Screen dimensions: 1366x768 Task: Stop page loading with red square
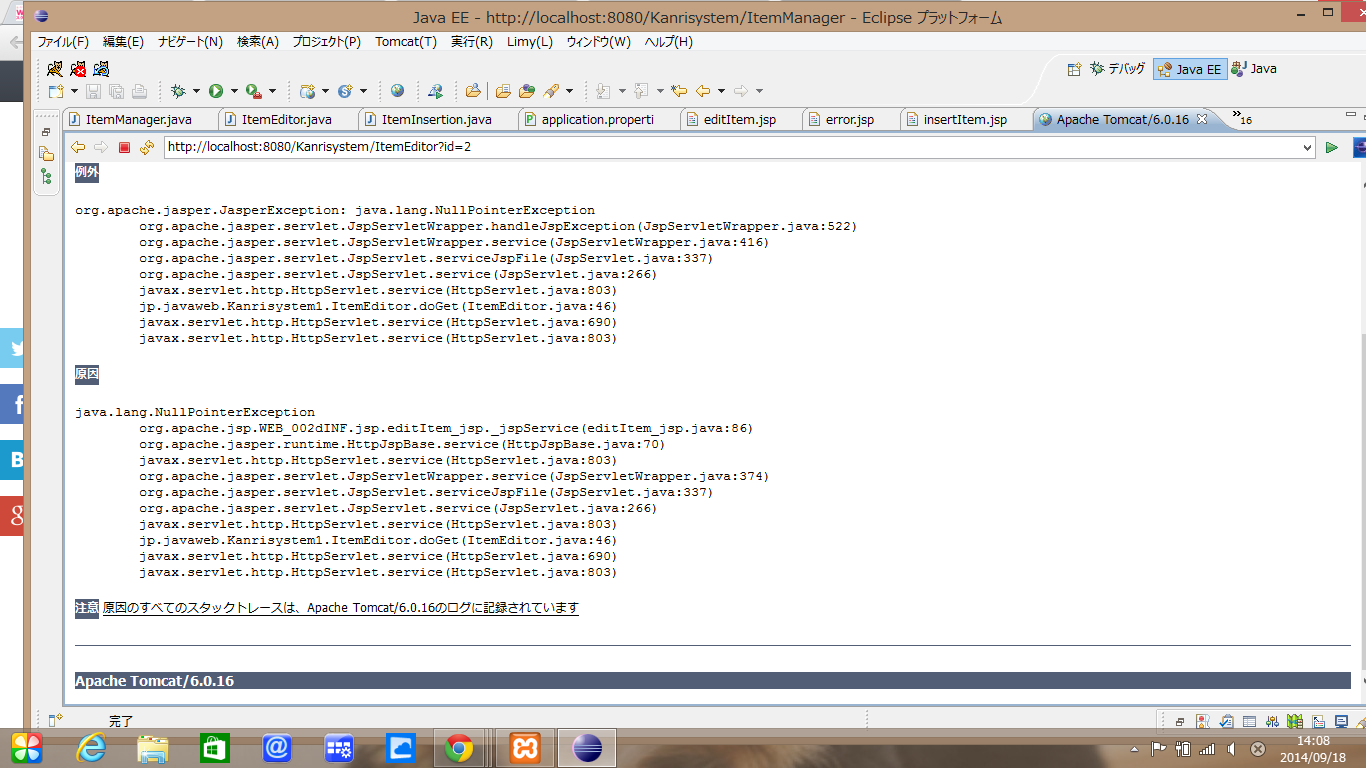point(124,148)
